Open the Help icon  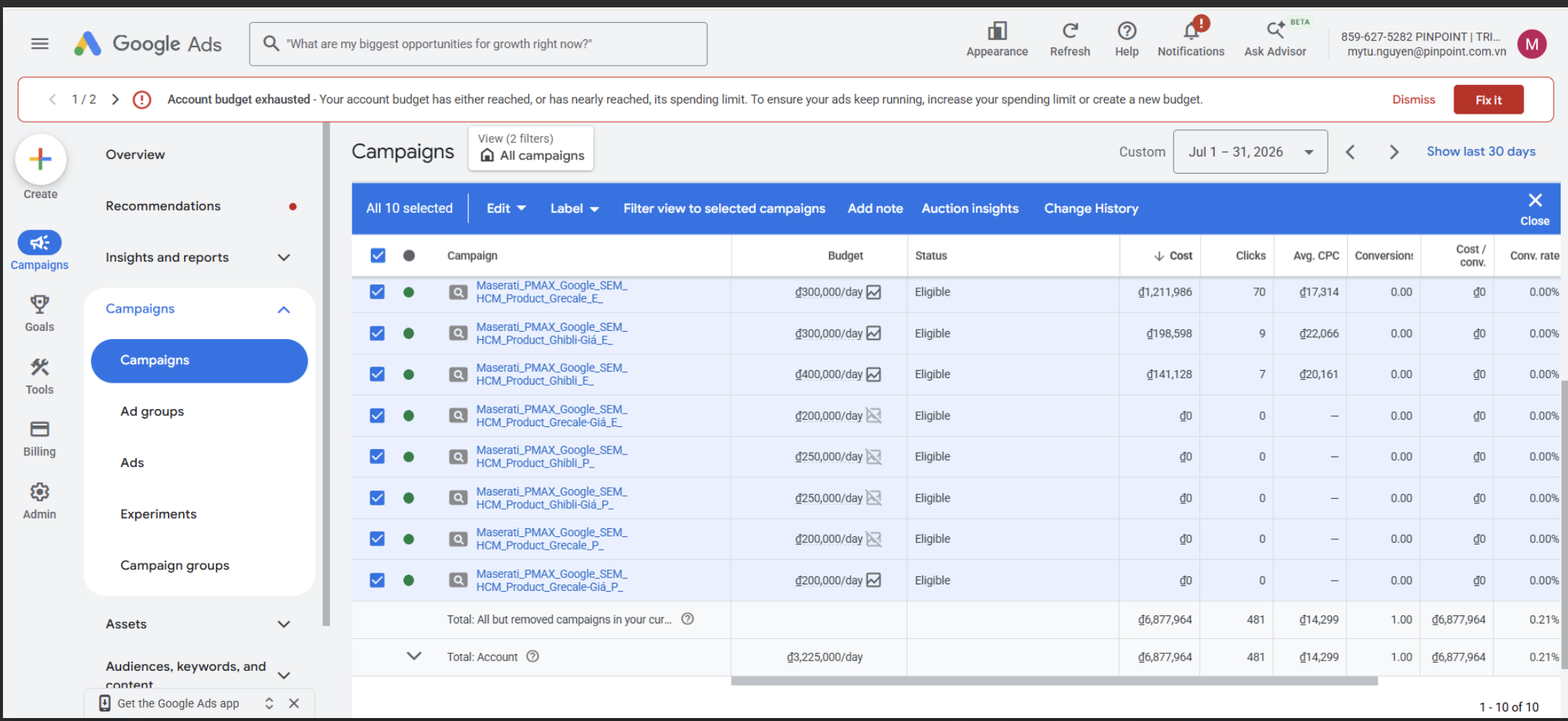point(1127,39)
